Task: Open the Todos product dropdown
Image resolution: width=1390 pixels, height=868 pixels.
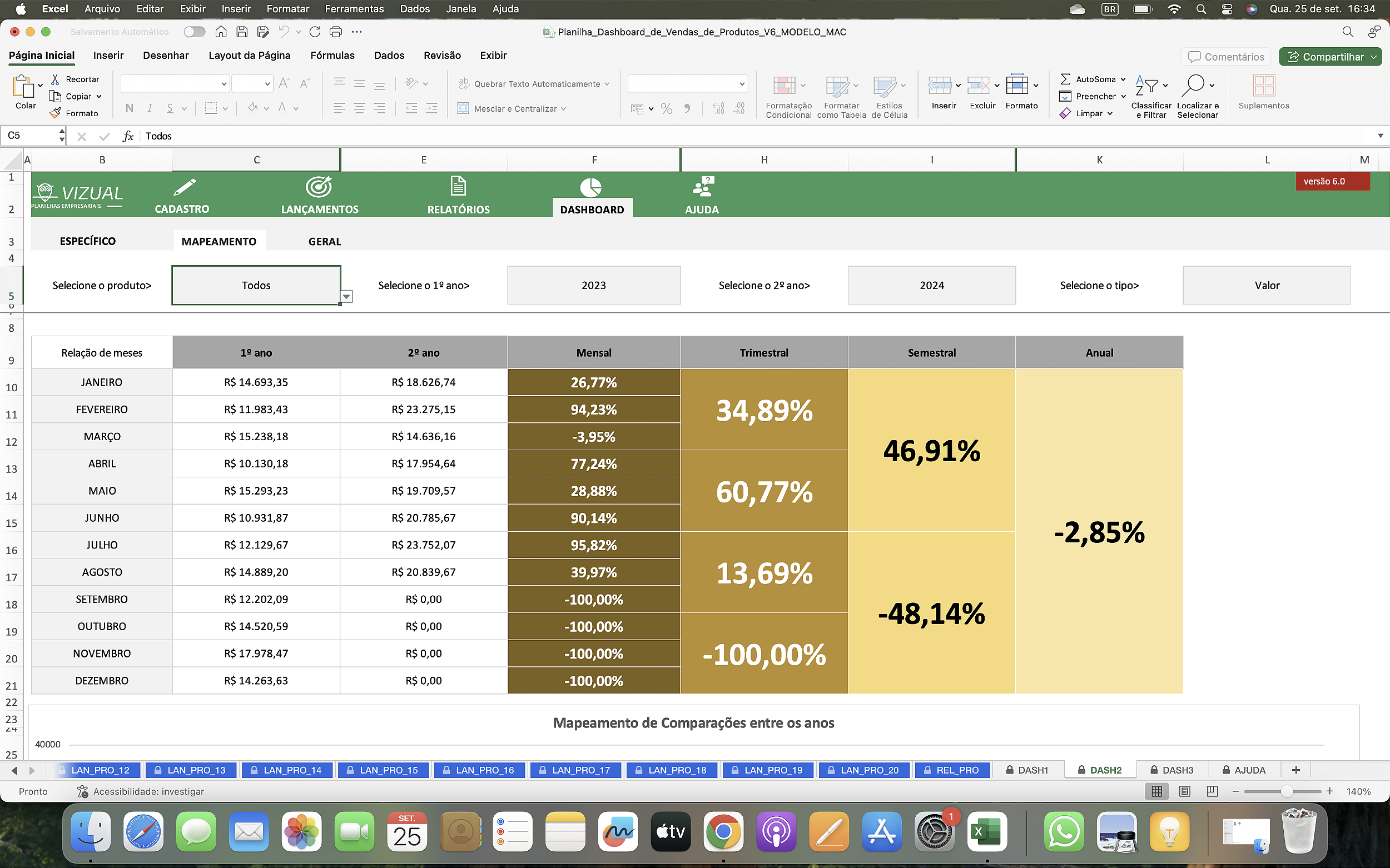Action: (347, 297)
